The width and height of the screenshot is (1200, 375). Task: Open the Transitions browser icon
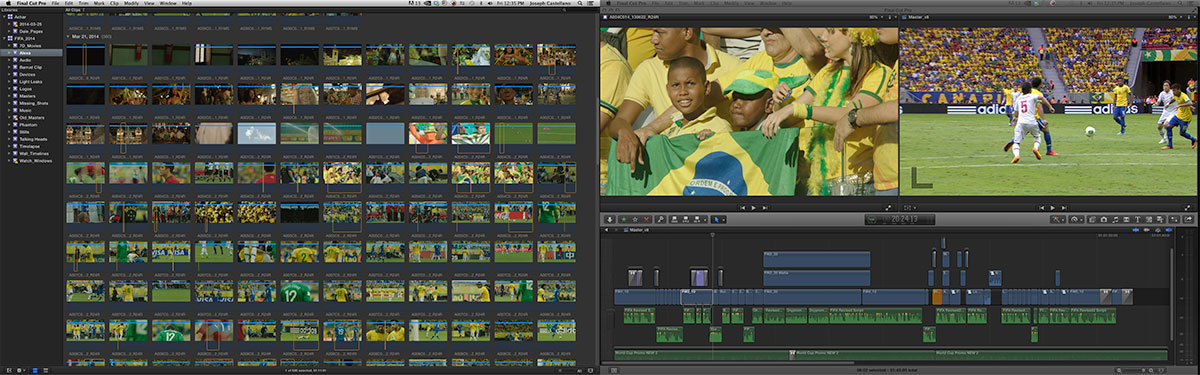click(x=1126, y=219)
